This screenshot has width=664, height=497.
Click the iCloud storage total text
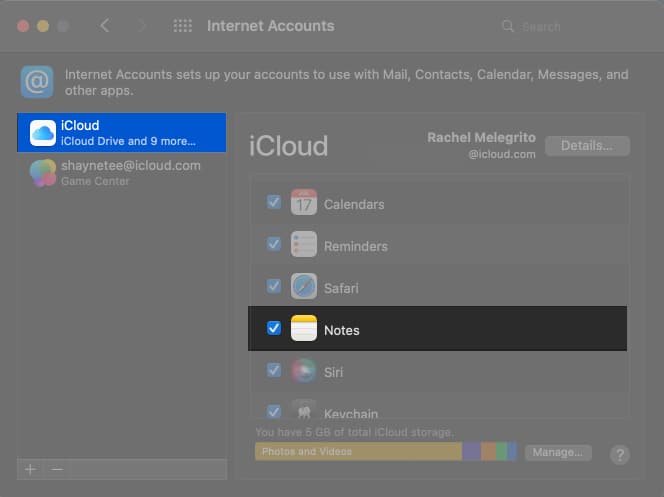coord(354,432)
